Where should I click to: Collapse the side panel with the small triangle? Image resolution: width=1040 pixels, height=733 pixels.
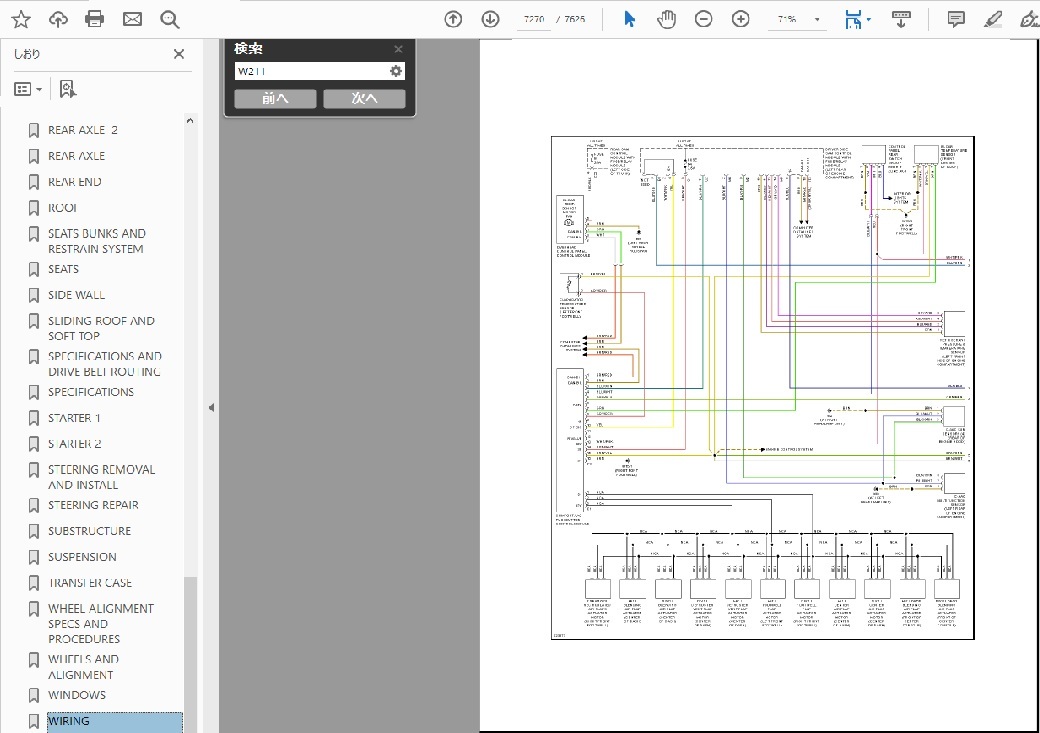coord(212,407)
